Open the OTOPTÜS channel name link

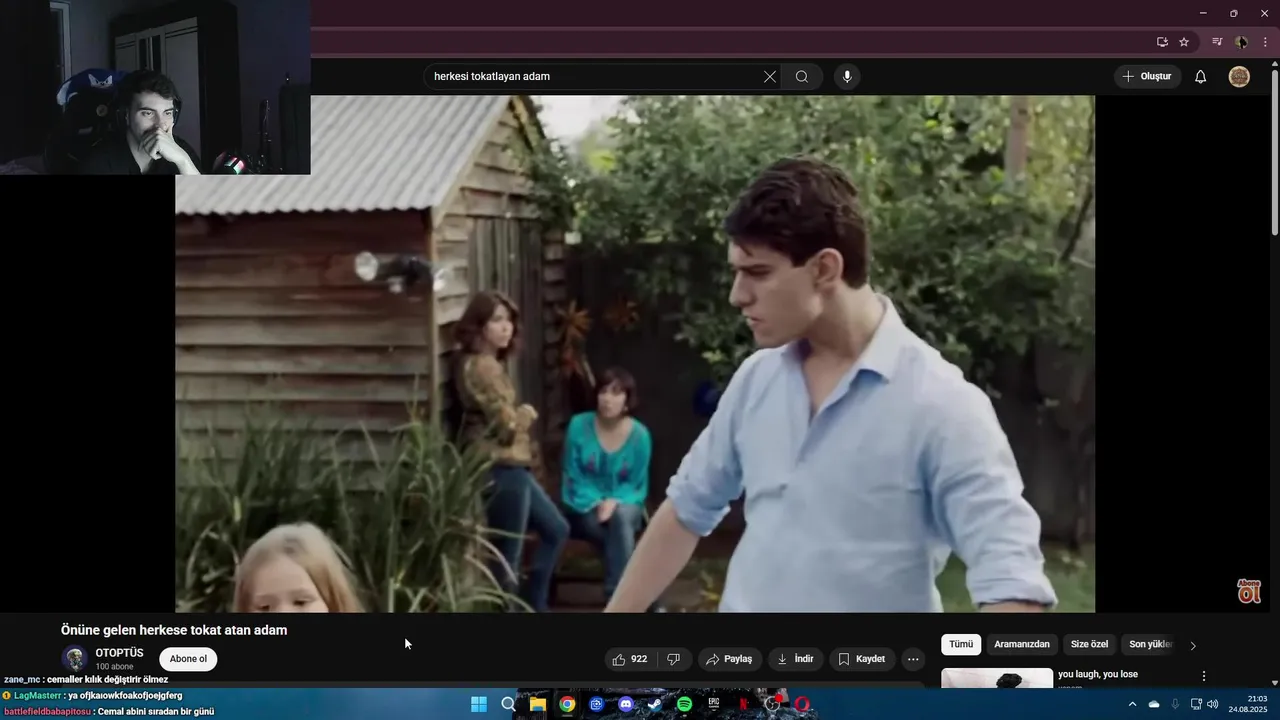(x=119, y=653)
